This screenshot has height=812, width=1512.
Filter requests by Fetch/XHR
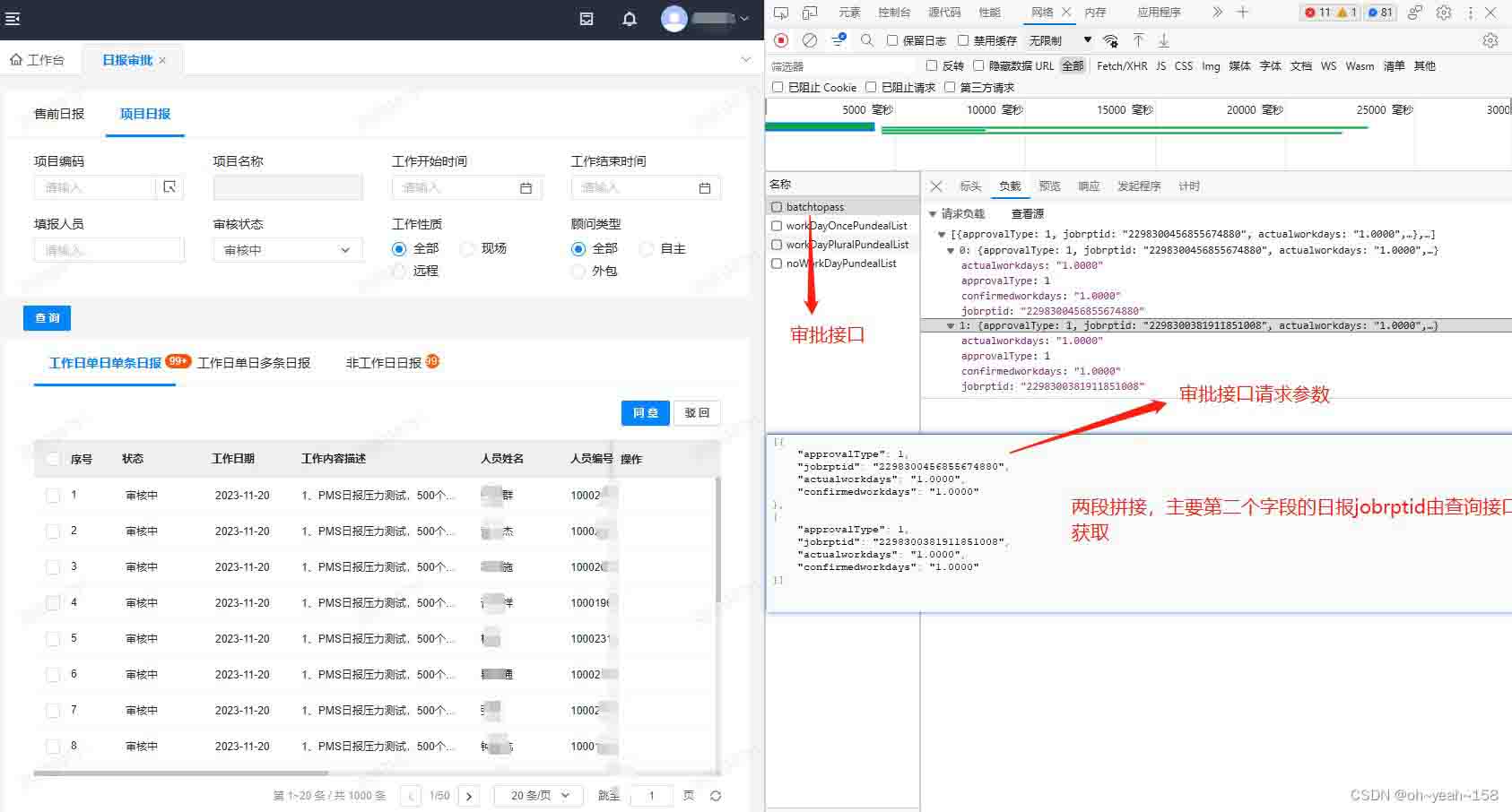[1122, 65]
